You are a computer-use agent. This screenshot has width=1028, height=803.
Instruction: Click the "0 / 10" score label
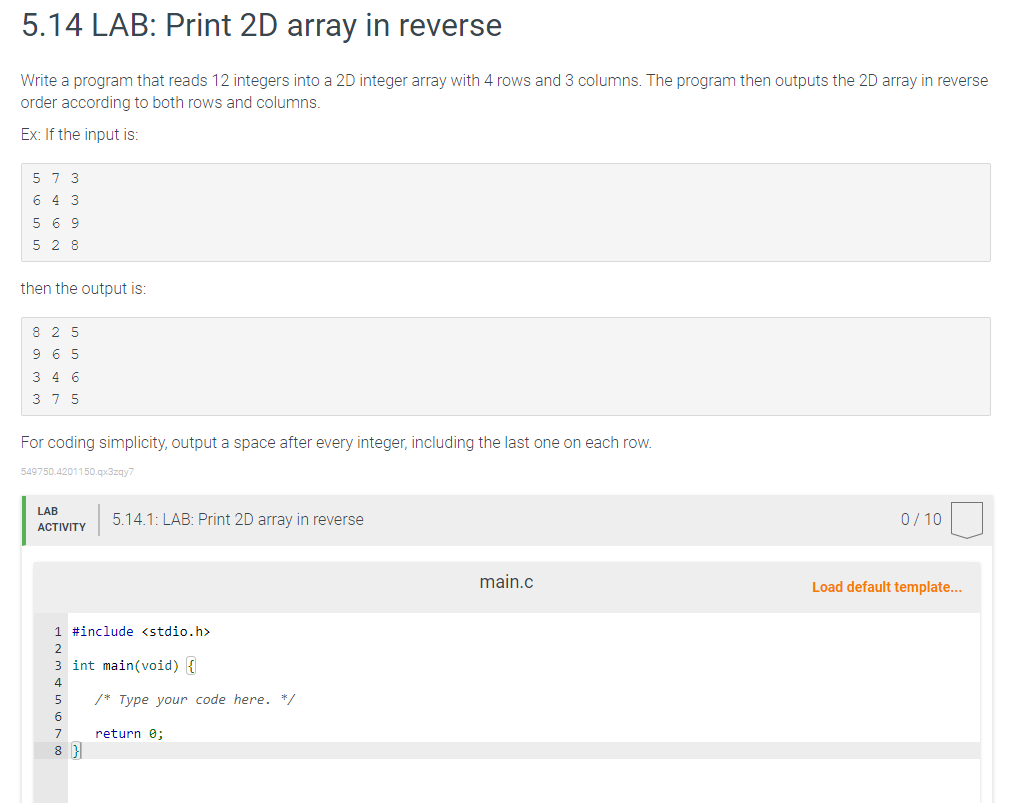point(920,519)
